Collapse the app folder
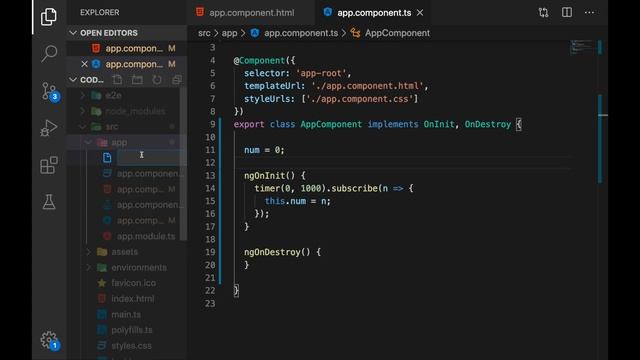The image size is (640, 360). tap(127, 142)
